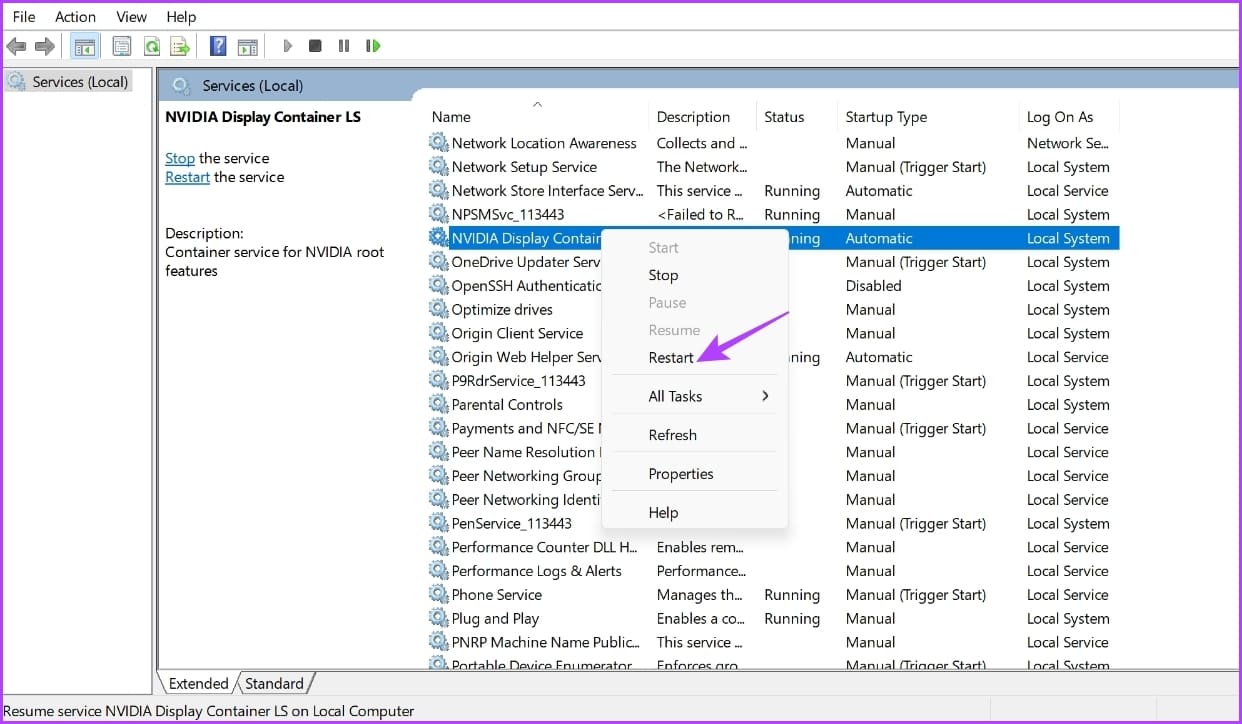Click the Restart Service toolbar icon
This screenshot has height=724, width=1242.
tap(373, 46)
